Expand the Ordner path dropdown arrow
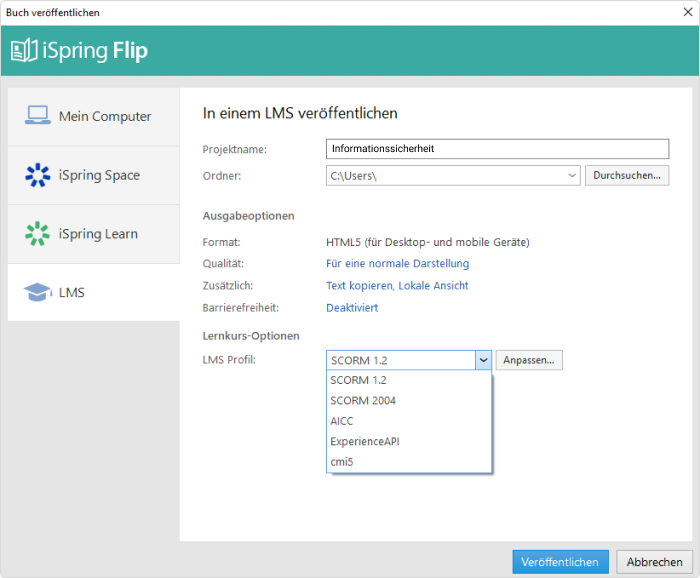 pos(571,175)
